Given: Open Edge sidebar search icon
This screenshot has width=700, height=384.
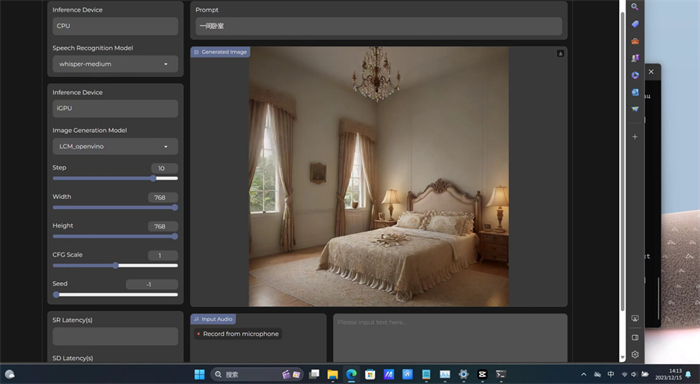Looking at the screenshot, I should point(635,7).
